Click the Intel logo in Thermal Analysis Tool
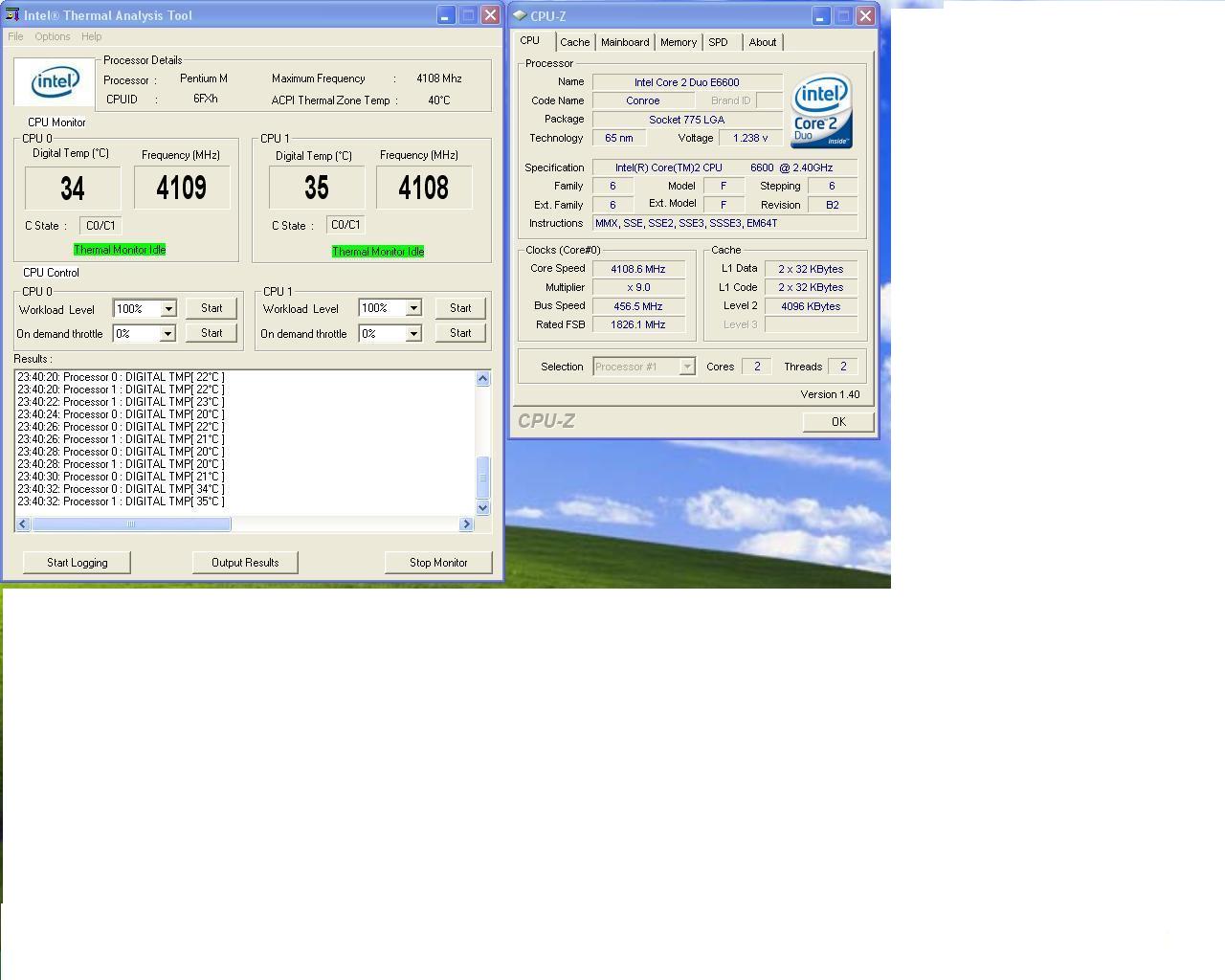The width and height of the screenshot is (1225, 980). (55, 82)
